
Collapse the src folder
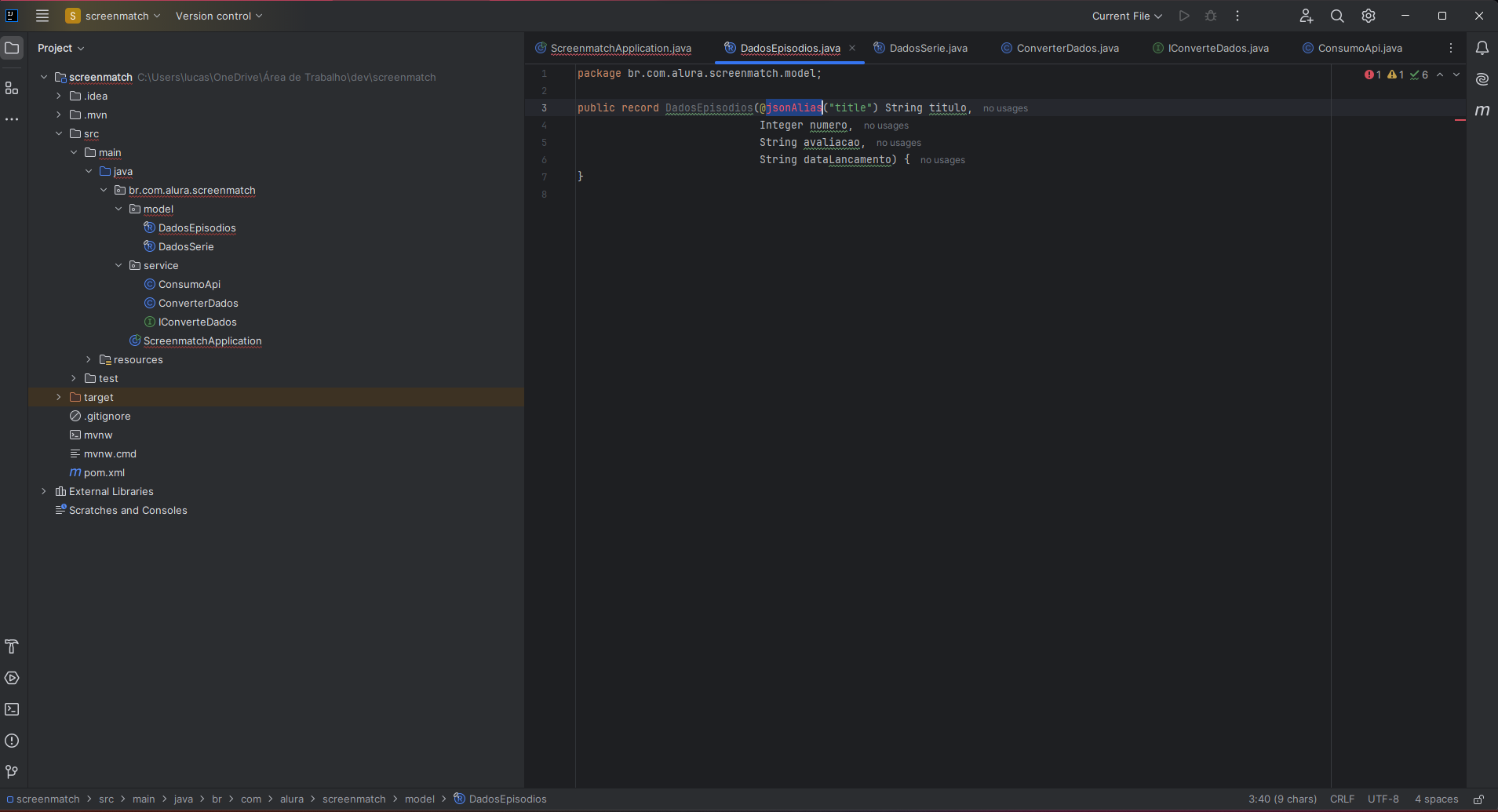(x=59, y=133)
